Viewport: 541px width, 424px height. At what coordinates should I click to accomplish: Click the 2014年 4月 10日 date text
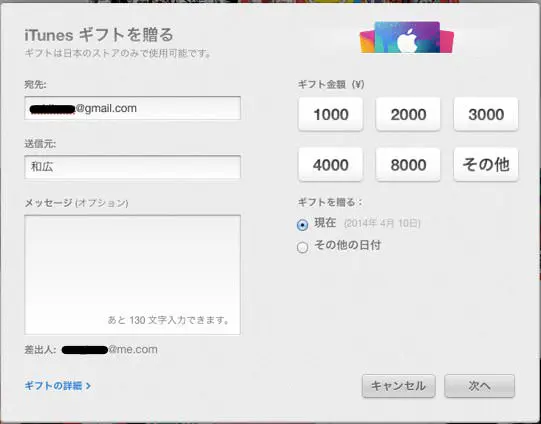point(382,224)
